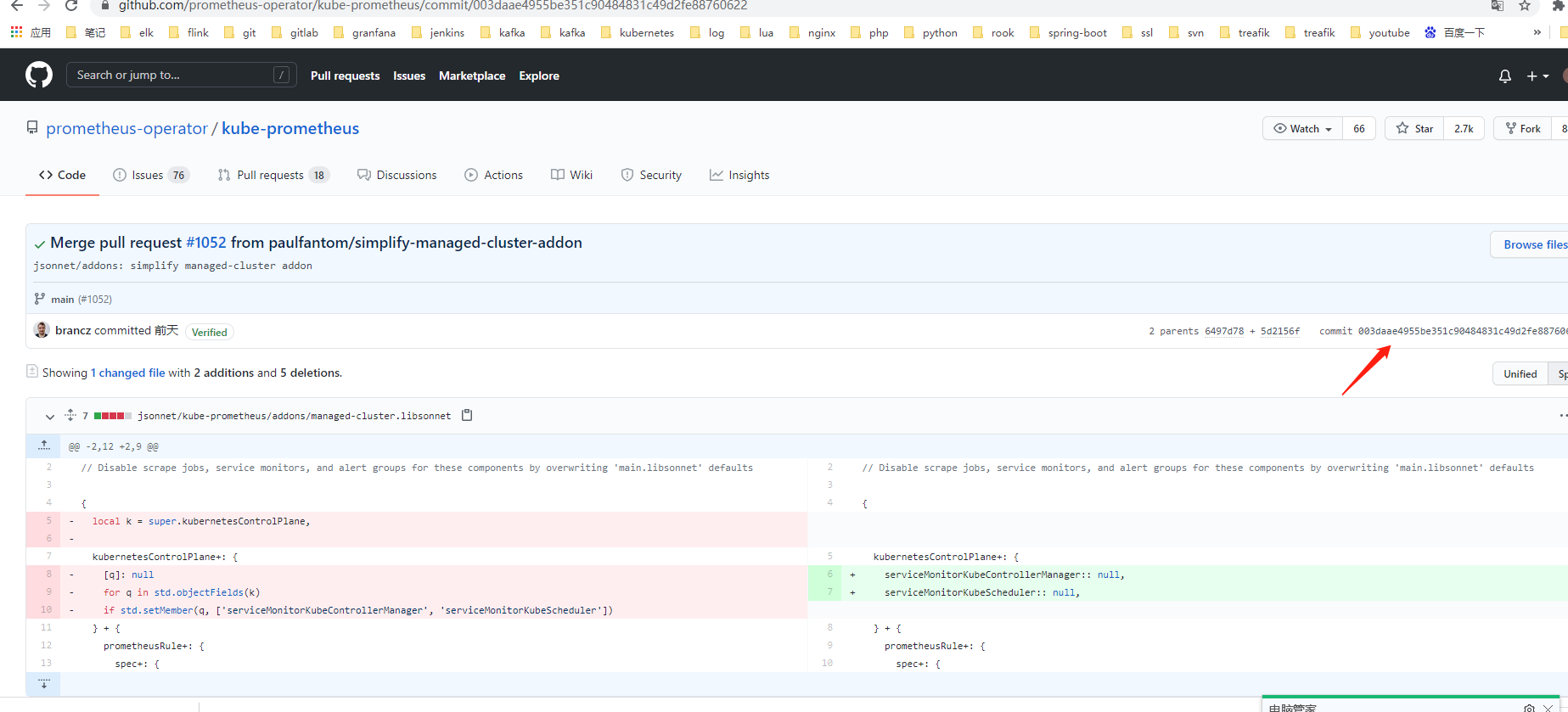
Task: Click the kube-prometheus repo name link
Action: click(290, 128)
